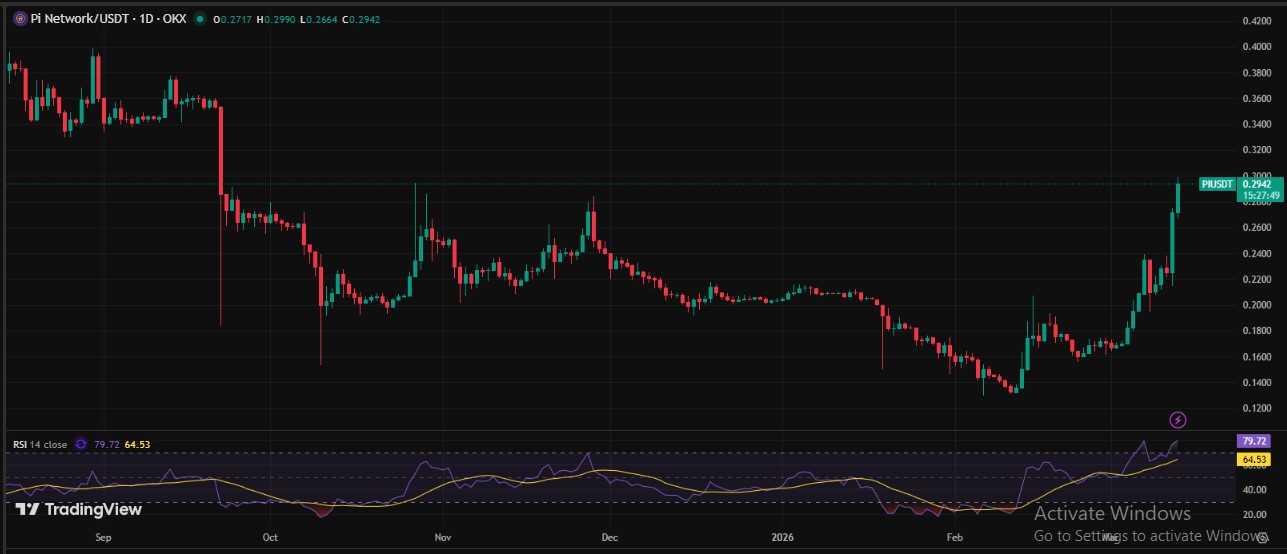The image size is (1287, 554).
Task: Click the 0.4200 price axis label
Action: point(1256,21)
